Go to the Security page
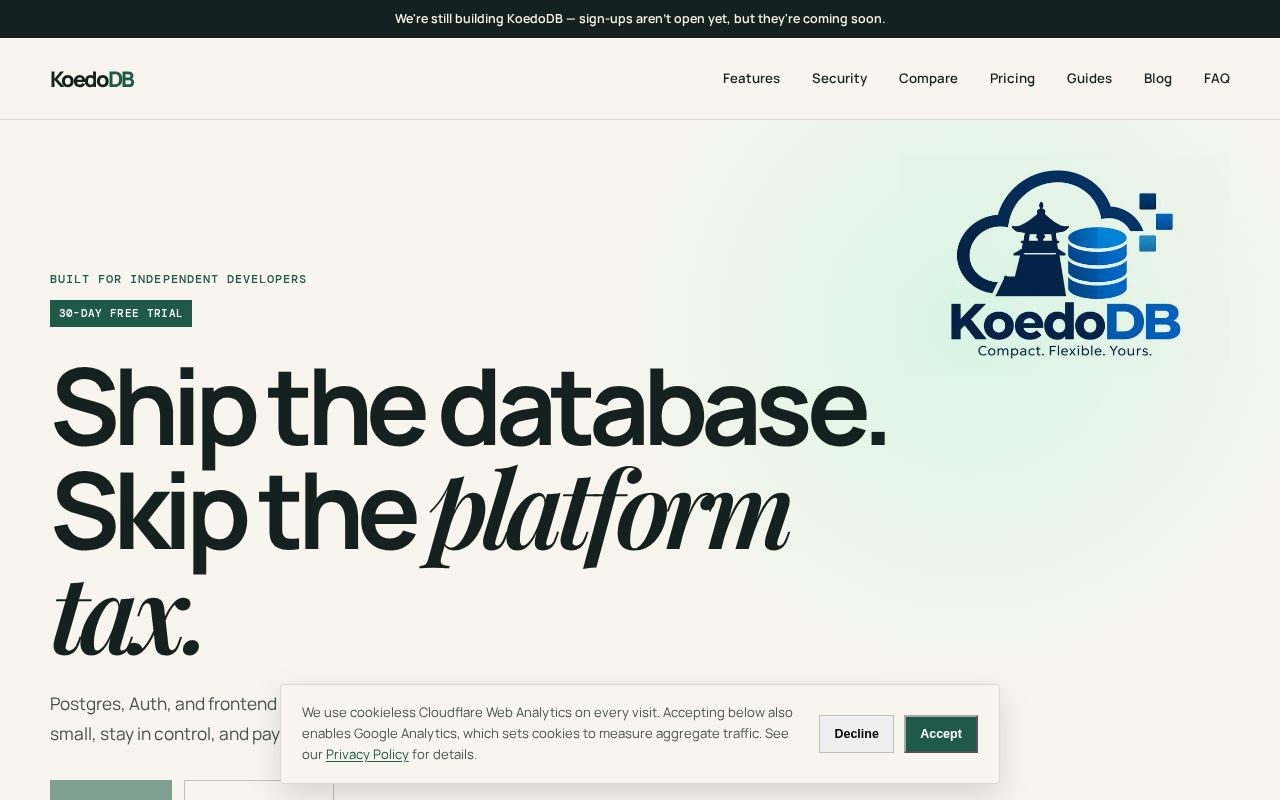1280x800 pixels. pos(839,79)
